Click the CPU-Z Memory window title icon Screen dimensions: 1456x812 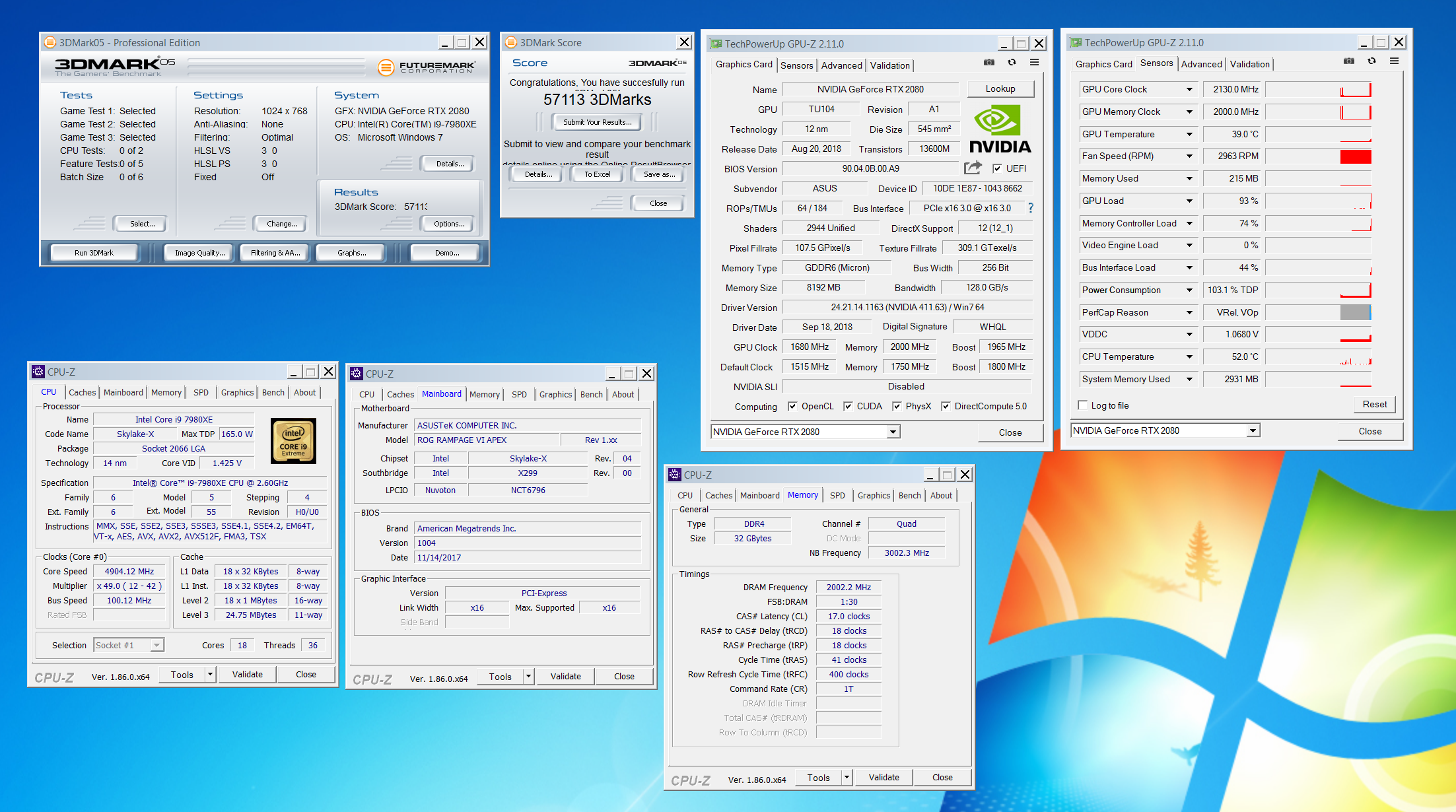(675, 475)
